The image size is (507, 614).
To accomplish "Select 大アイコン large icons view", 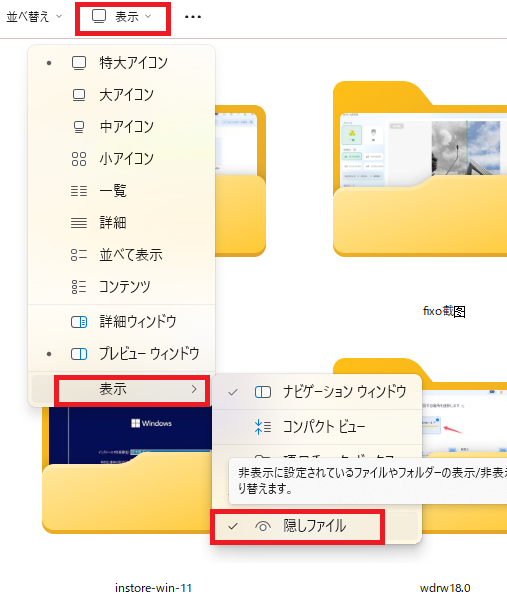I will click(122, 95).
